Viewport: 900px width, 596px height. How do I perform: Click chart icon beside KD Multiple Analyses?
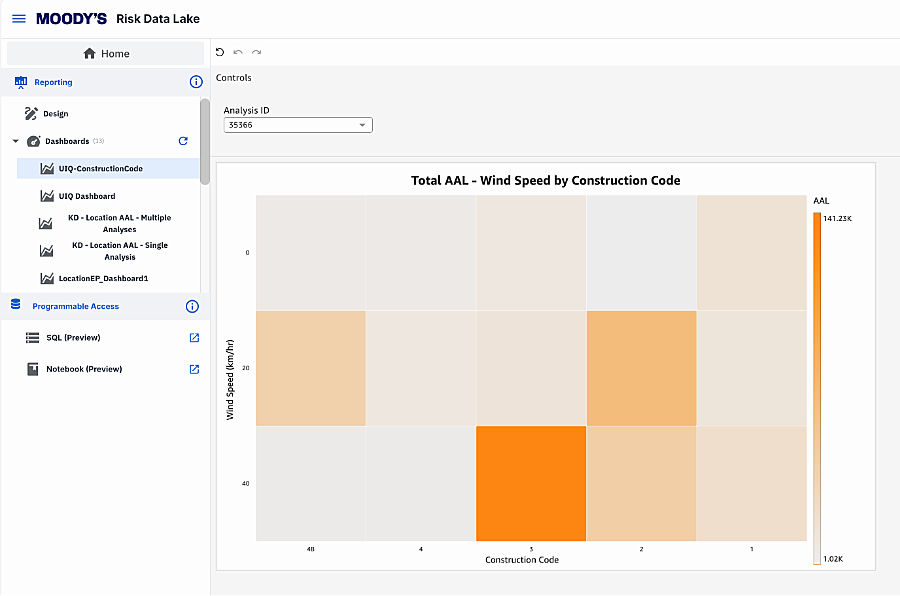45,223
